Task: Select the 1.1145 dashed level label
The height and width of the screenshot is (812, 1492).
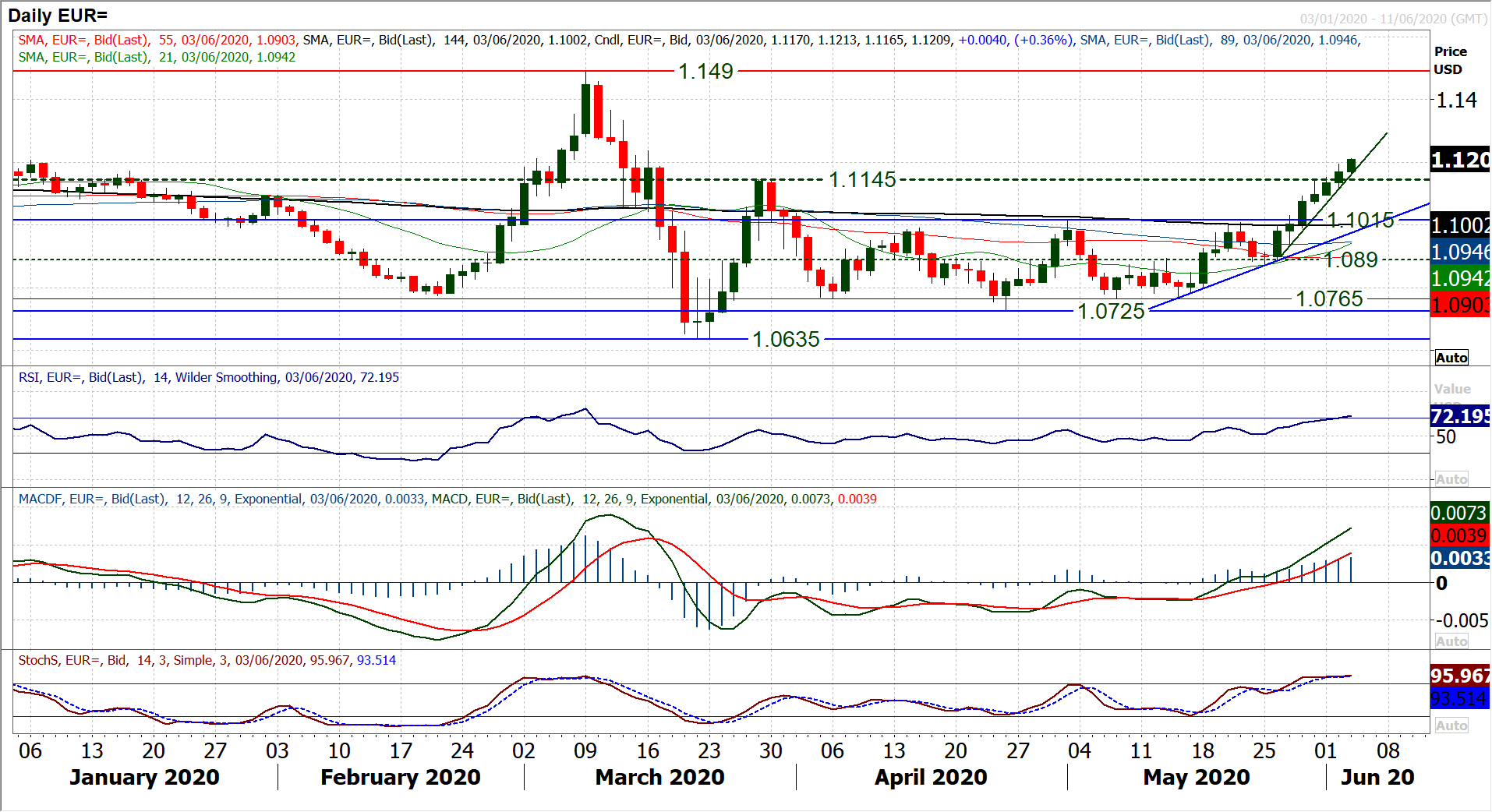Action: pos(862,180)
